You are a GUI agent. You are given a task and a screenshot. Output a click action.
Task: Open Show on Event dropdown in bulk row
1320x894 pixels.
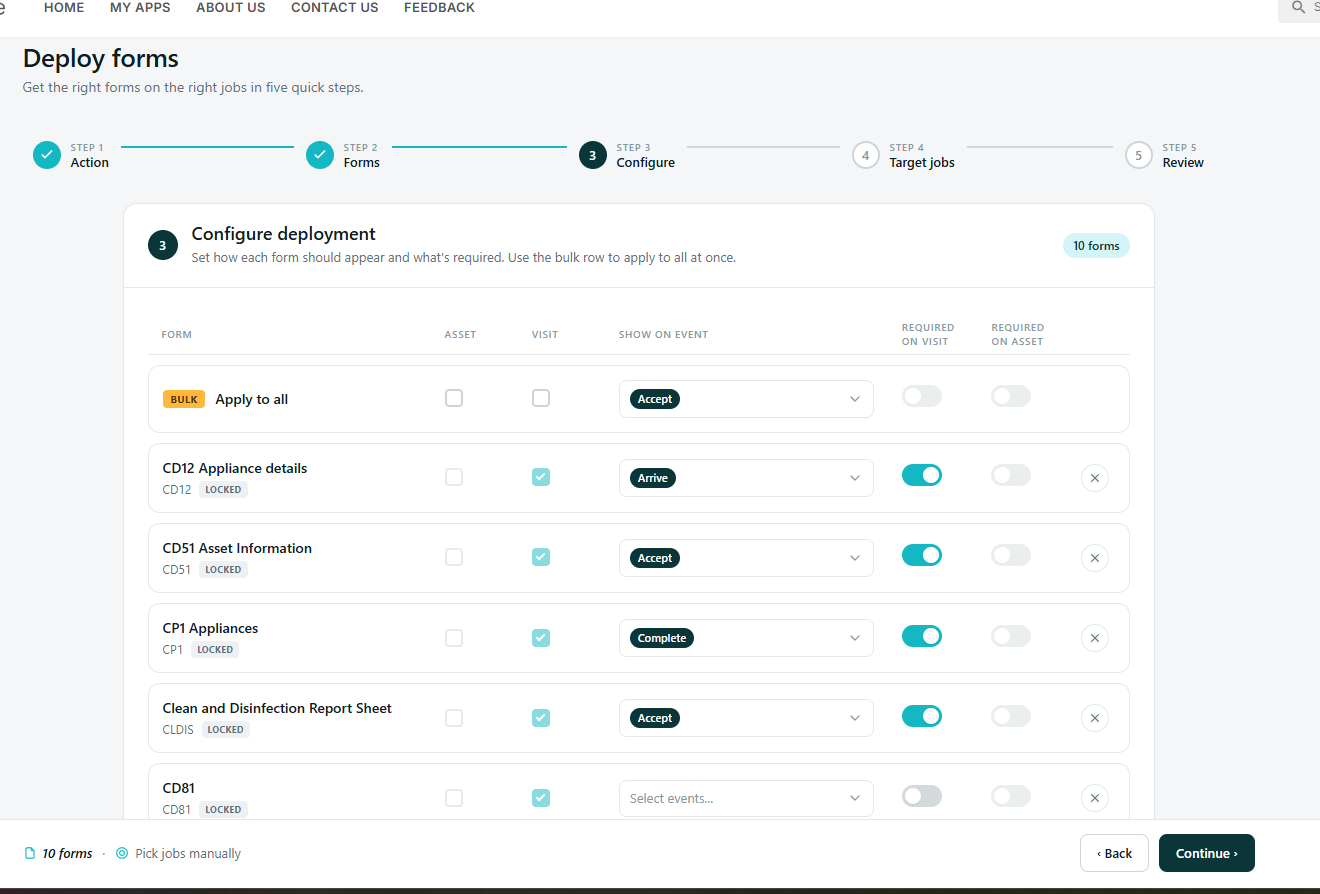746,399
